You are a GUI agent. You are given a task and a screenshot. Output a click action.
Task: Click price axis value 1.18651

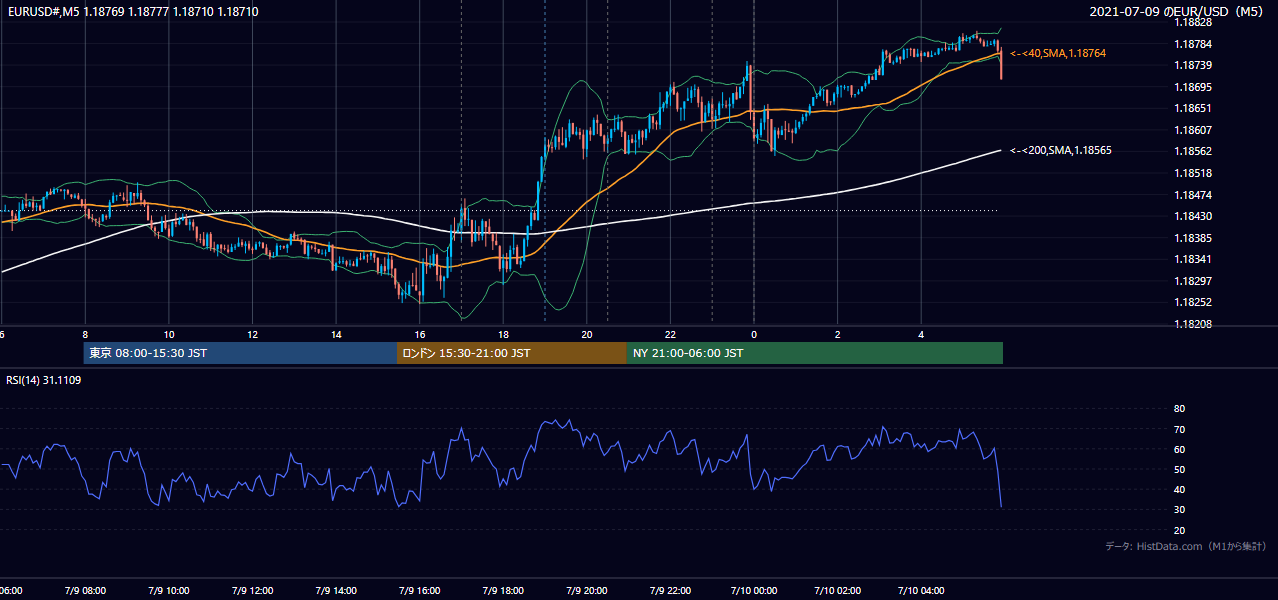pyautogui.click(x=1193, y=108)
